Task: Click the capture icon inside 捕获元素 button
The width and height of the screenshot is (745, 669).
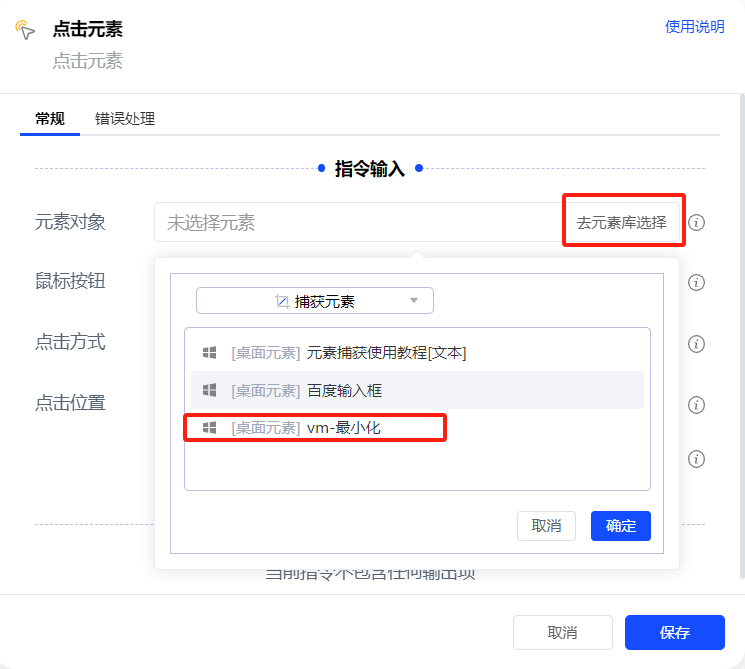Action: coord(281,301)
